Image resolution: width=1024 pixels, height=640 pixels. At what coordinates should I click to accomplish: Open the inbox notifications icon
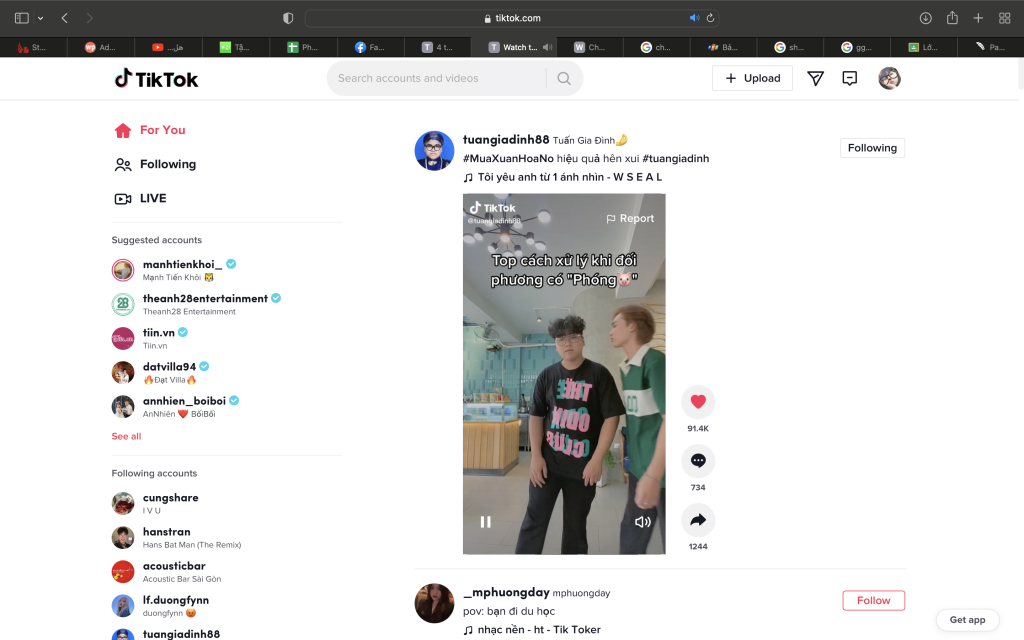tap(850, 78)
